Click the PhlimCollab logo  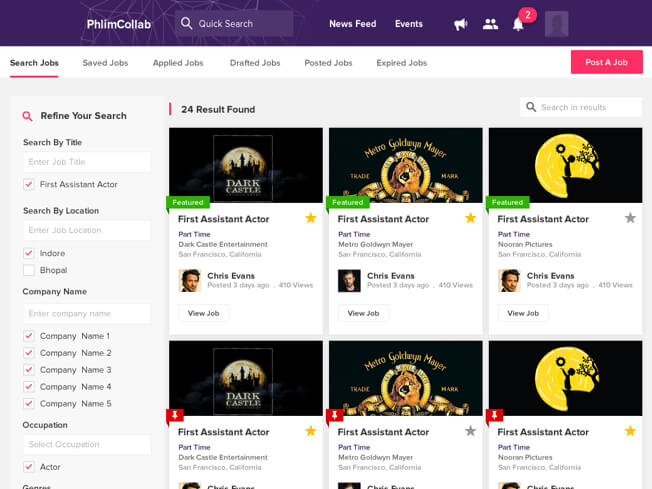(119, 24)
